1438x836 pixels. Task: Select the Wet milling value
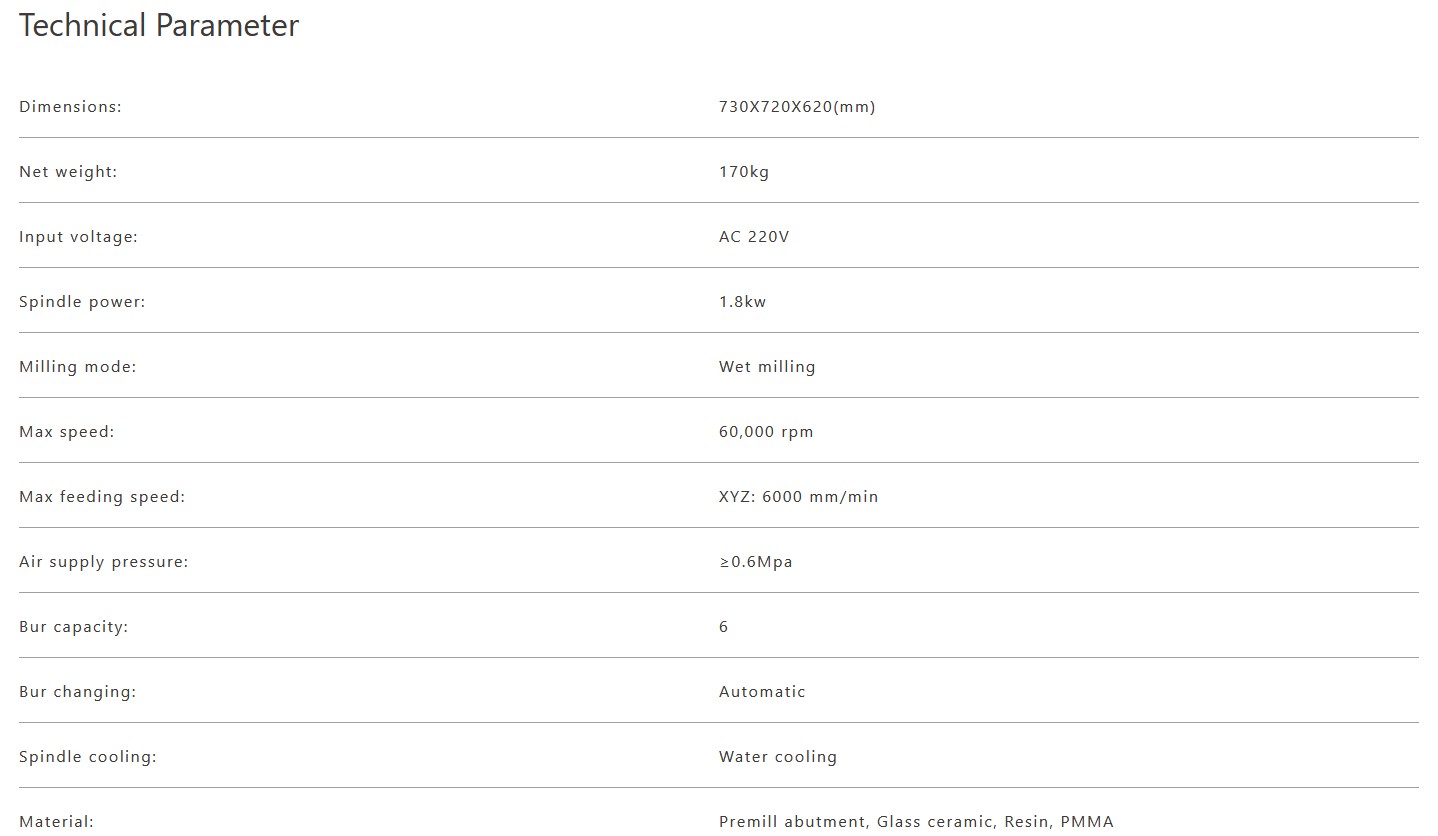[x=767, y=367]
